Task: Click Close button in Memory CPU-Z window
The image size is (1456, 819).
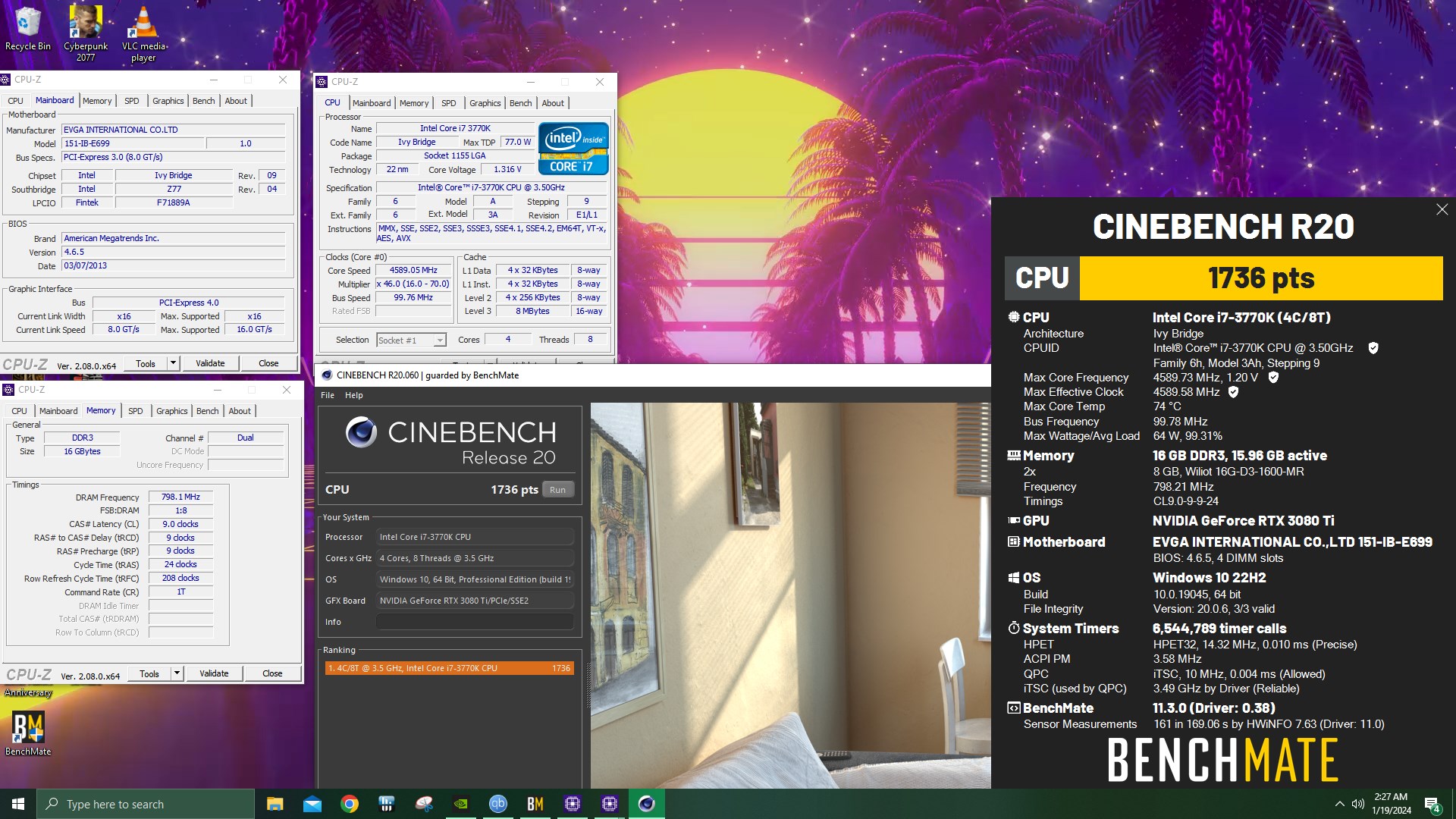Action: point(272,673)
